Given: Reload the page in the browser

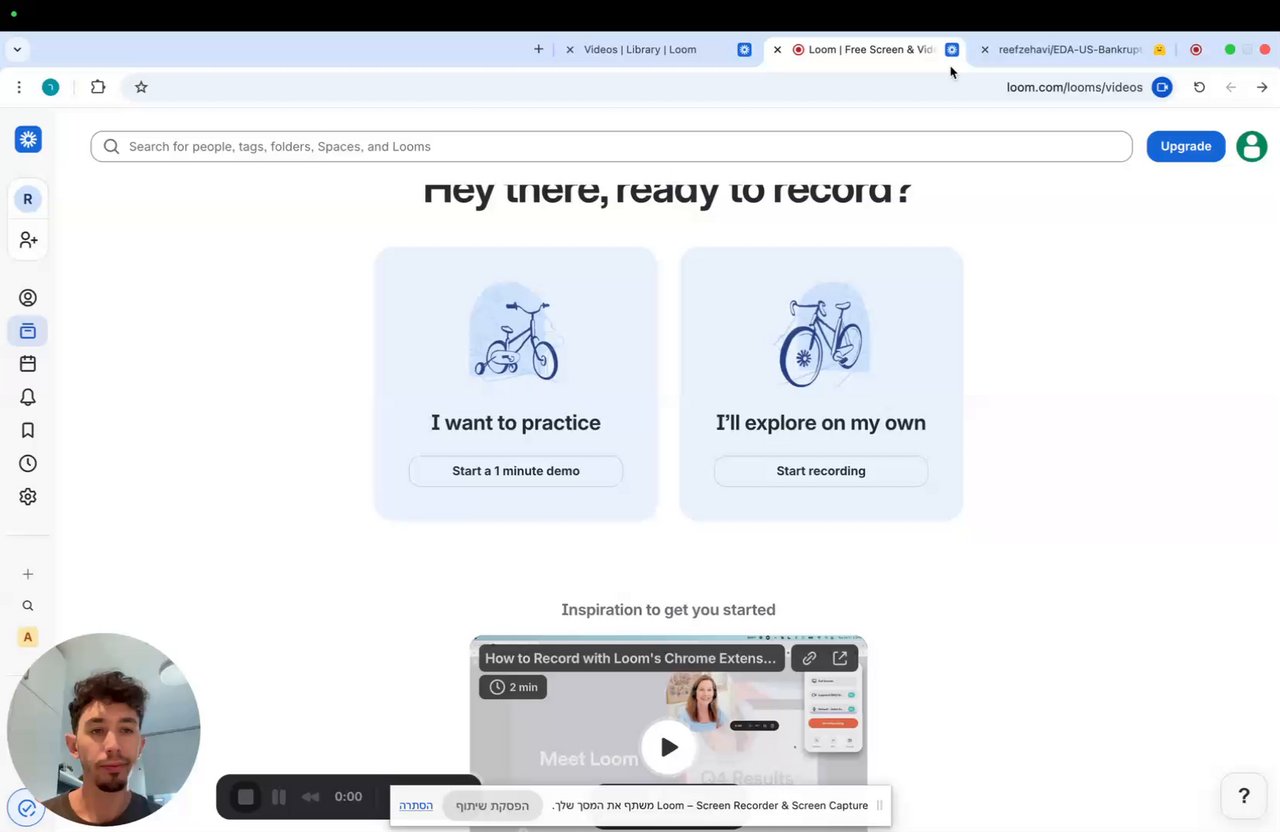Looking at the screenshot, I should click(1199, 87).
